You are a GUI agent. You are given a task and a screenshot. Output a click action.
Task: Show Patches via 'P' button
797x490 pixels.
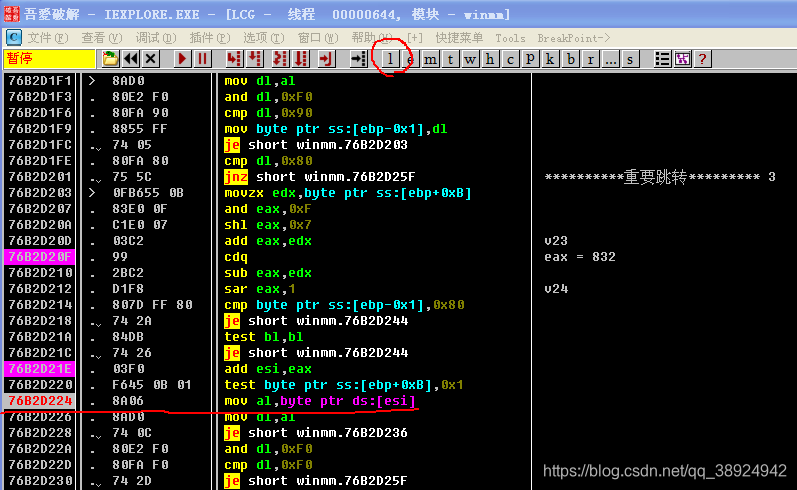click(x=530, y=59)
